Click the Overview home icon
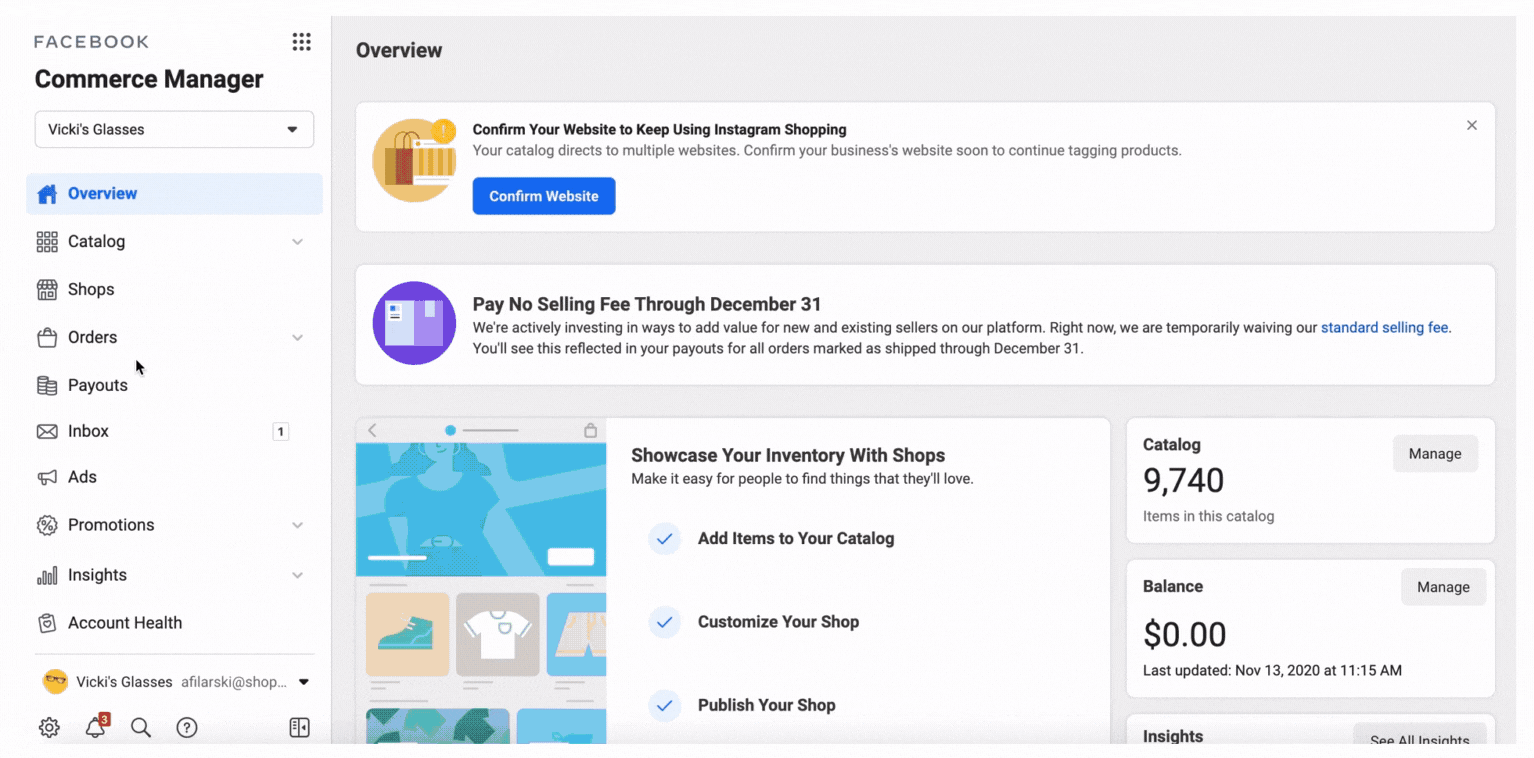 [47, 194]
